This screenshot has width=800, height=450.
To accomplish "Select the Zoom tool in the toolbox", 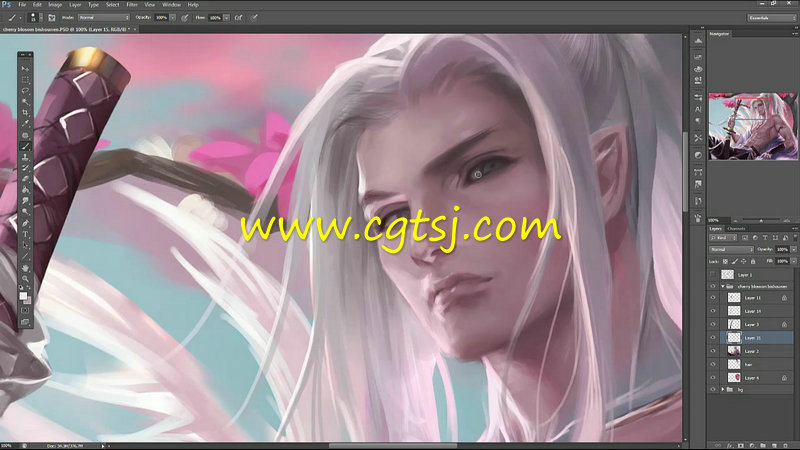I will [x=25, y=279].
